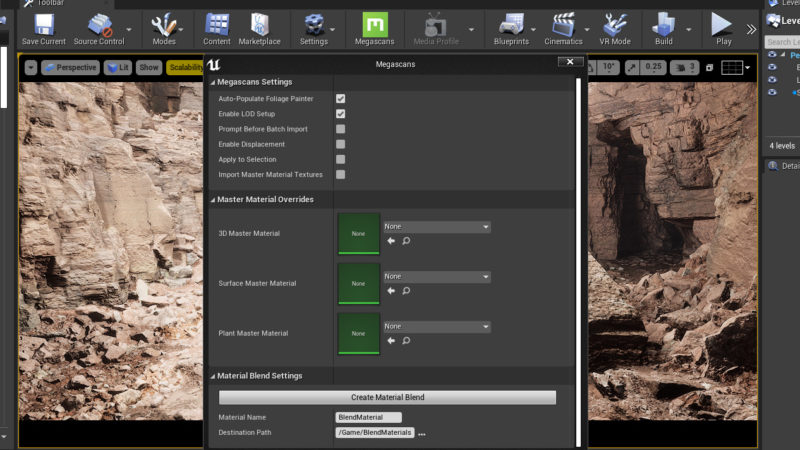Viewport: 800px width, 450px height.
Task: Click the Media Profile icon
Action: 436,29
